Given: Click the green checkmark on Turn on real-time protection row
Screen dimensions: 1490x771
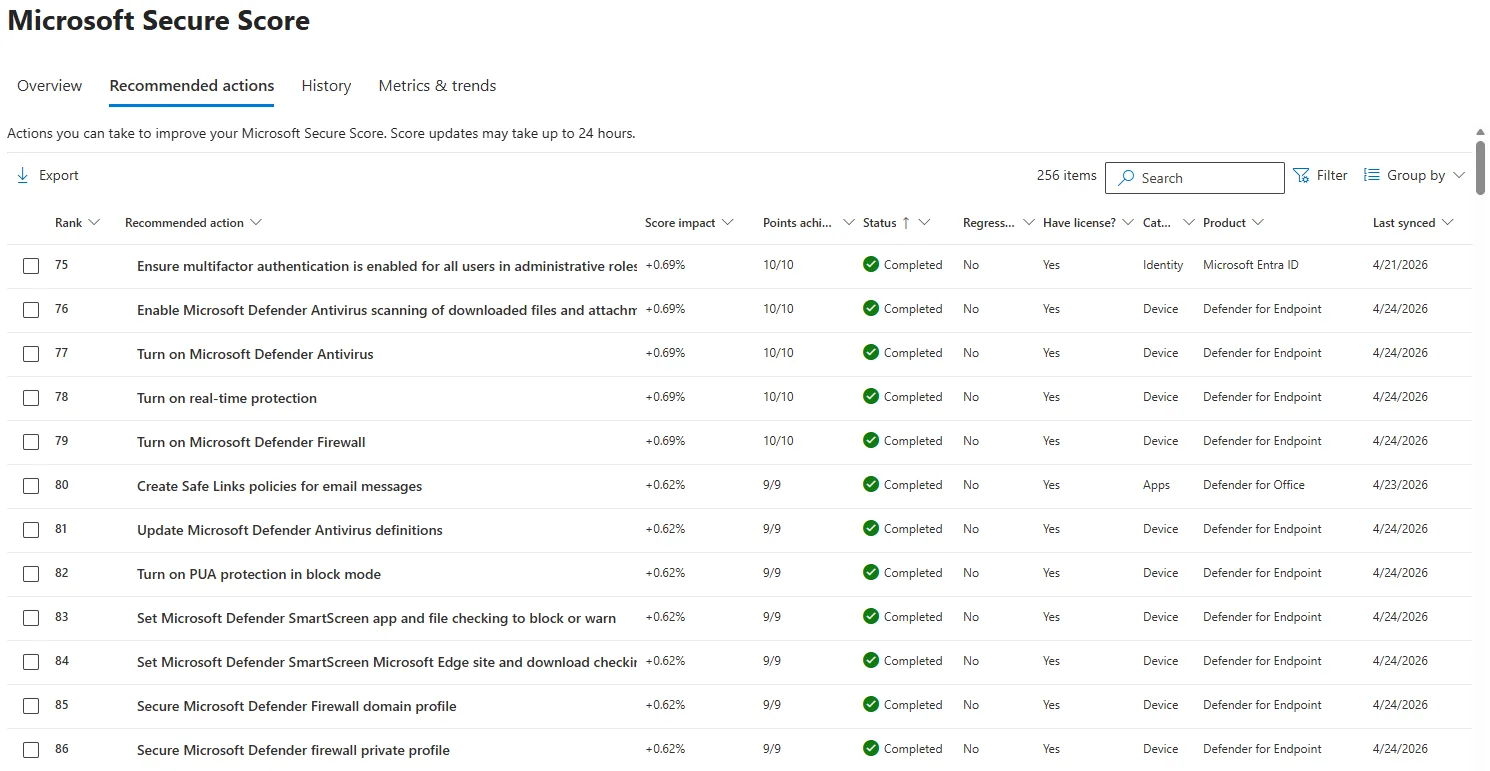Looking at the screenshot, I should coord(871,397).
